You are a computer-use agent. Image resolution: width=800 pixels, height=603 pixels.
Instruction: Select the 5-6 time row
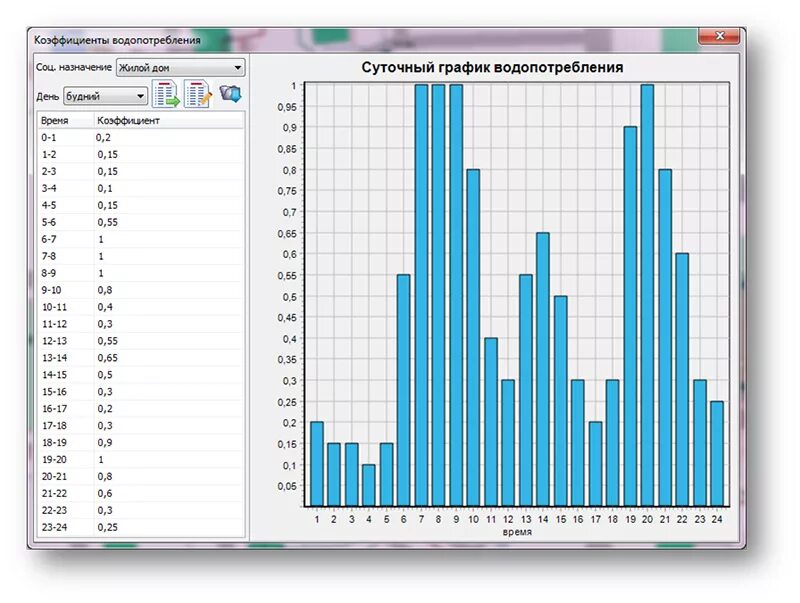(x=141, y=222)
